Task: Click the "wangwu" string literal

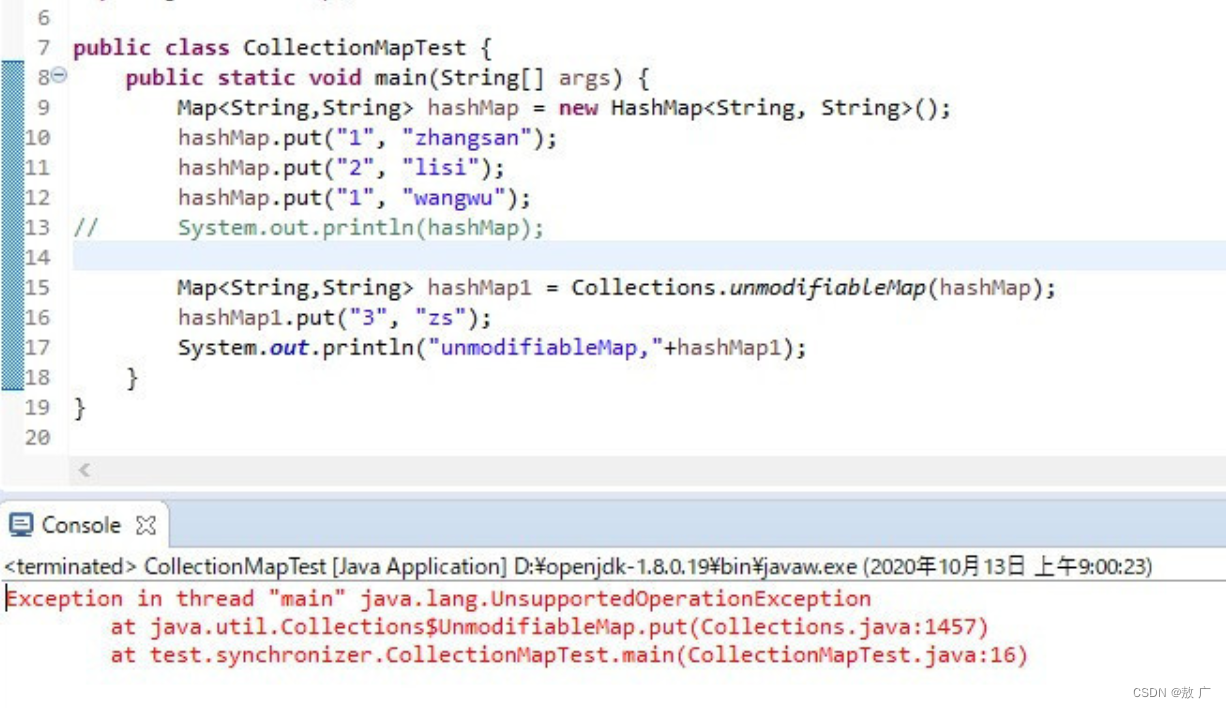Action: point(454,198)
